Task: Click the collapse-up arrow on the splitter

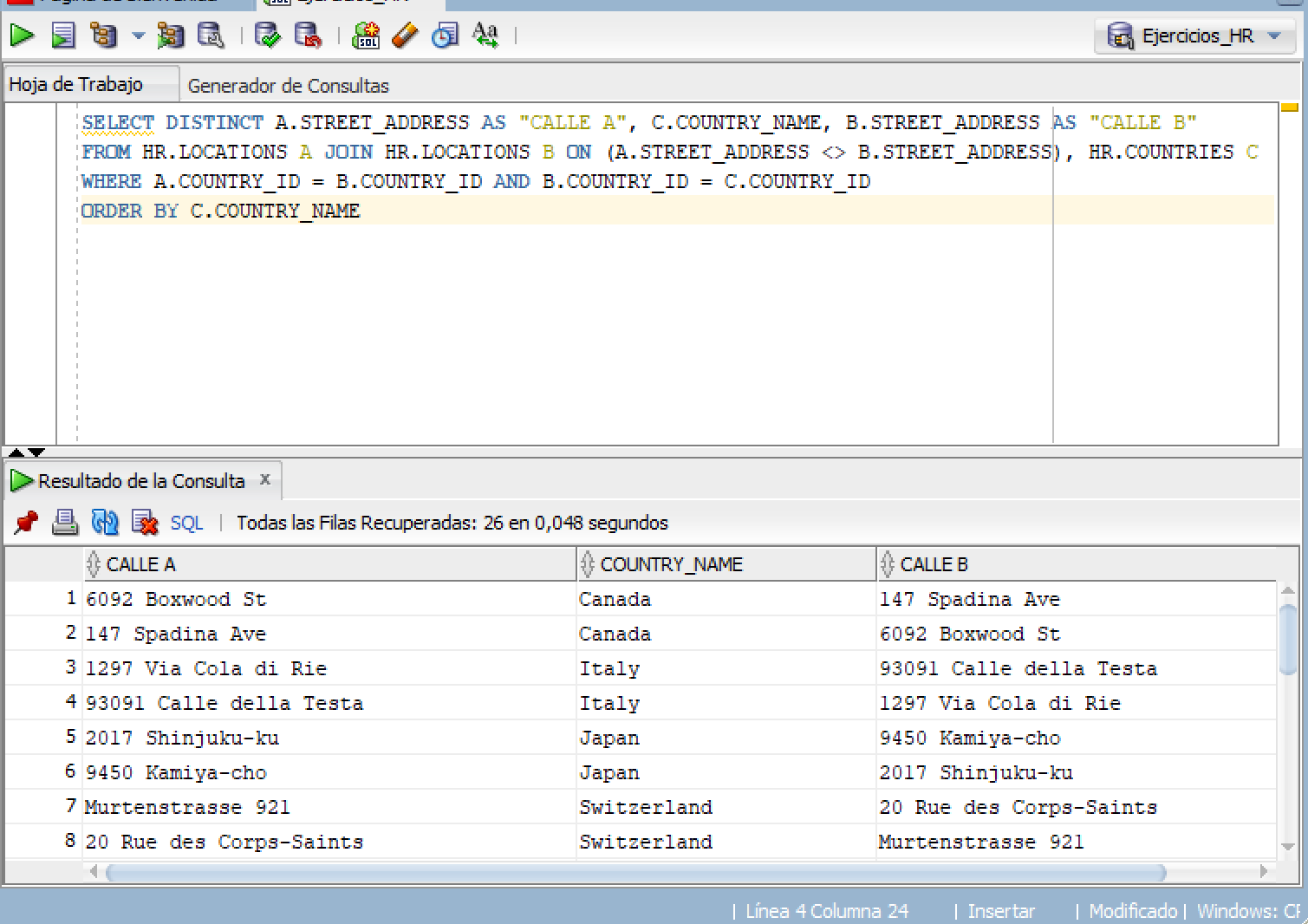Action: [x=16, y=452]
